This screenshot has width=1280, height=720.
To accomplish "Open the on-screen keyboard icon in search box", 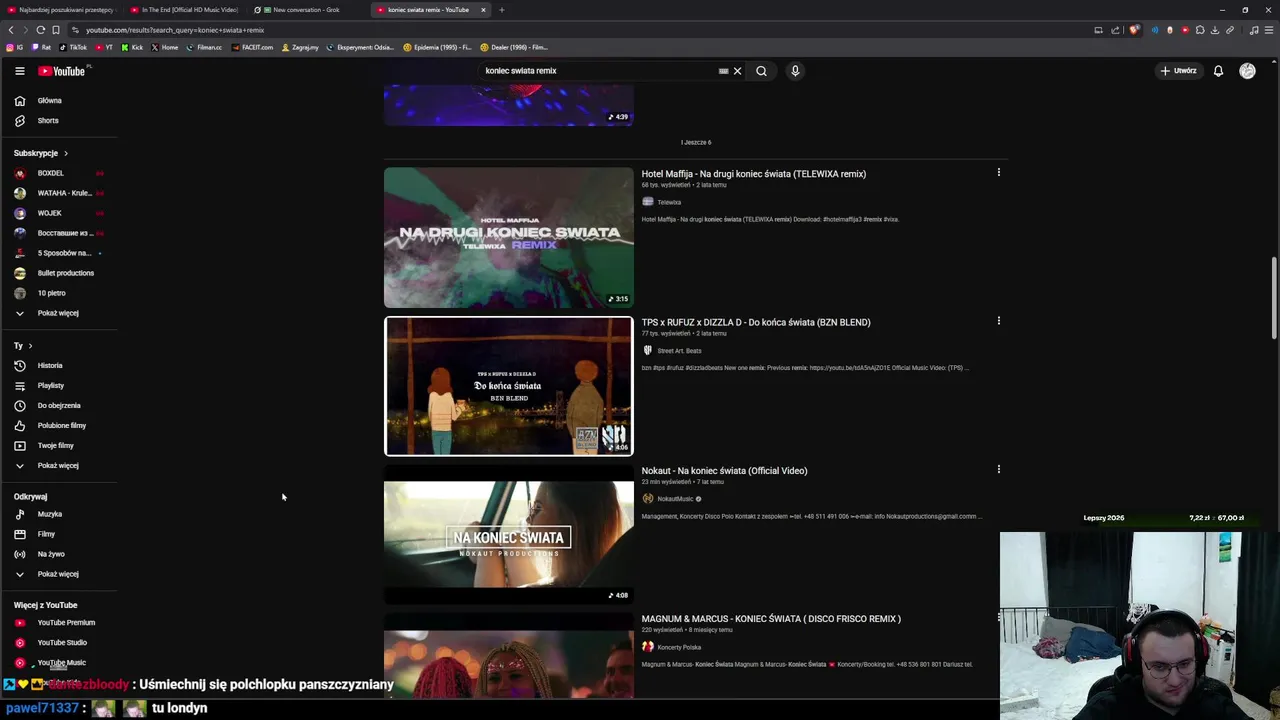I will pos(723,71).
